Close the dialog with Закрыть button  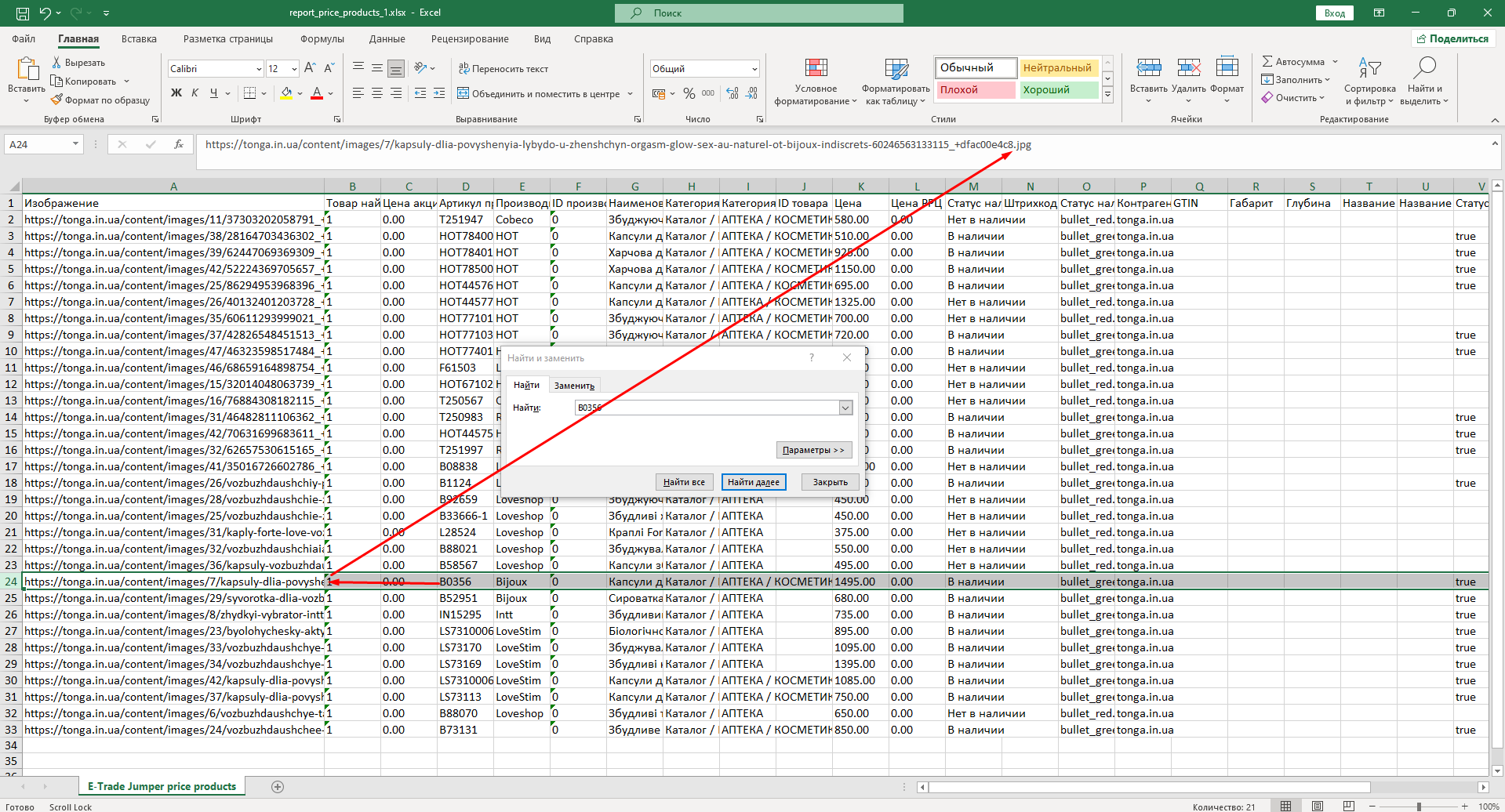point(830,482)
